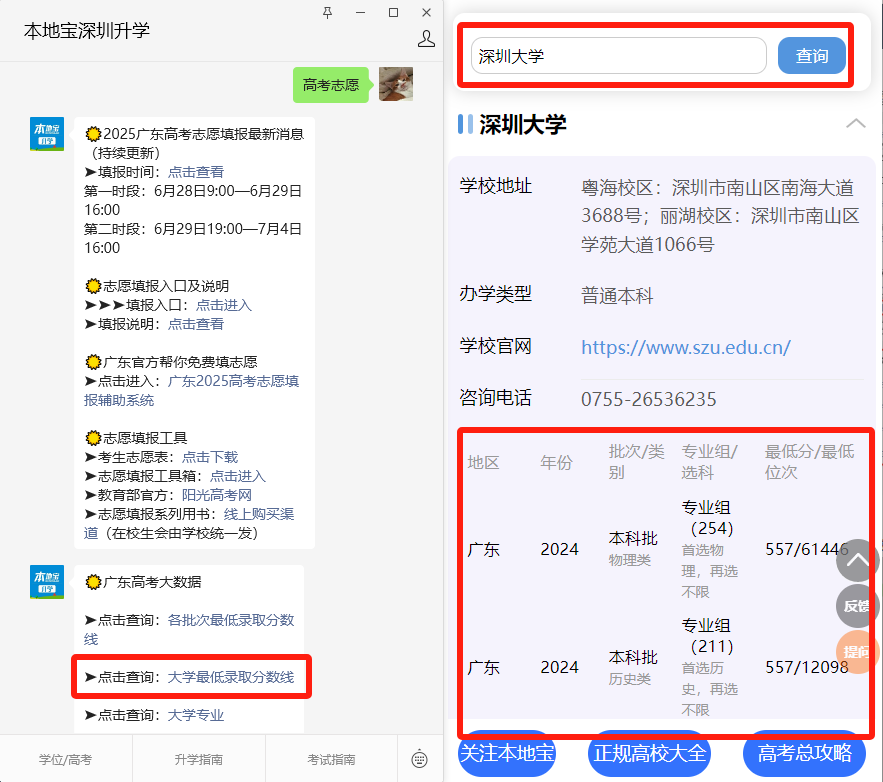The image size is (883, 782).
Task: Open 填报时间 点击查看 link
Action: pos(196,172)
